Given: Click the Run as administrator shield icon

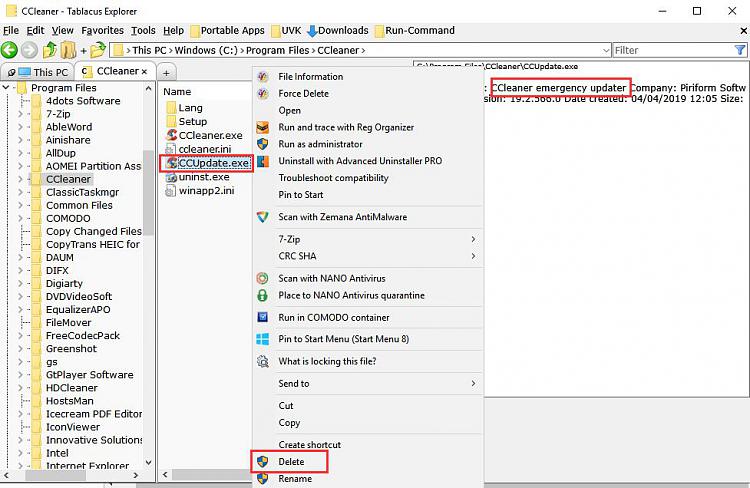Looking at the screenshot, I should point(263,144).
